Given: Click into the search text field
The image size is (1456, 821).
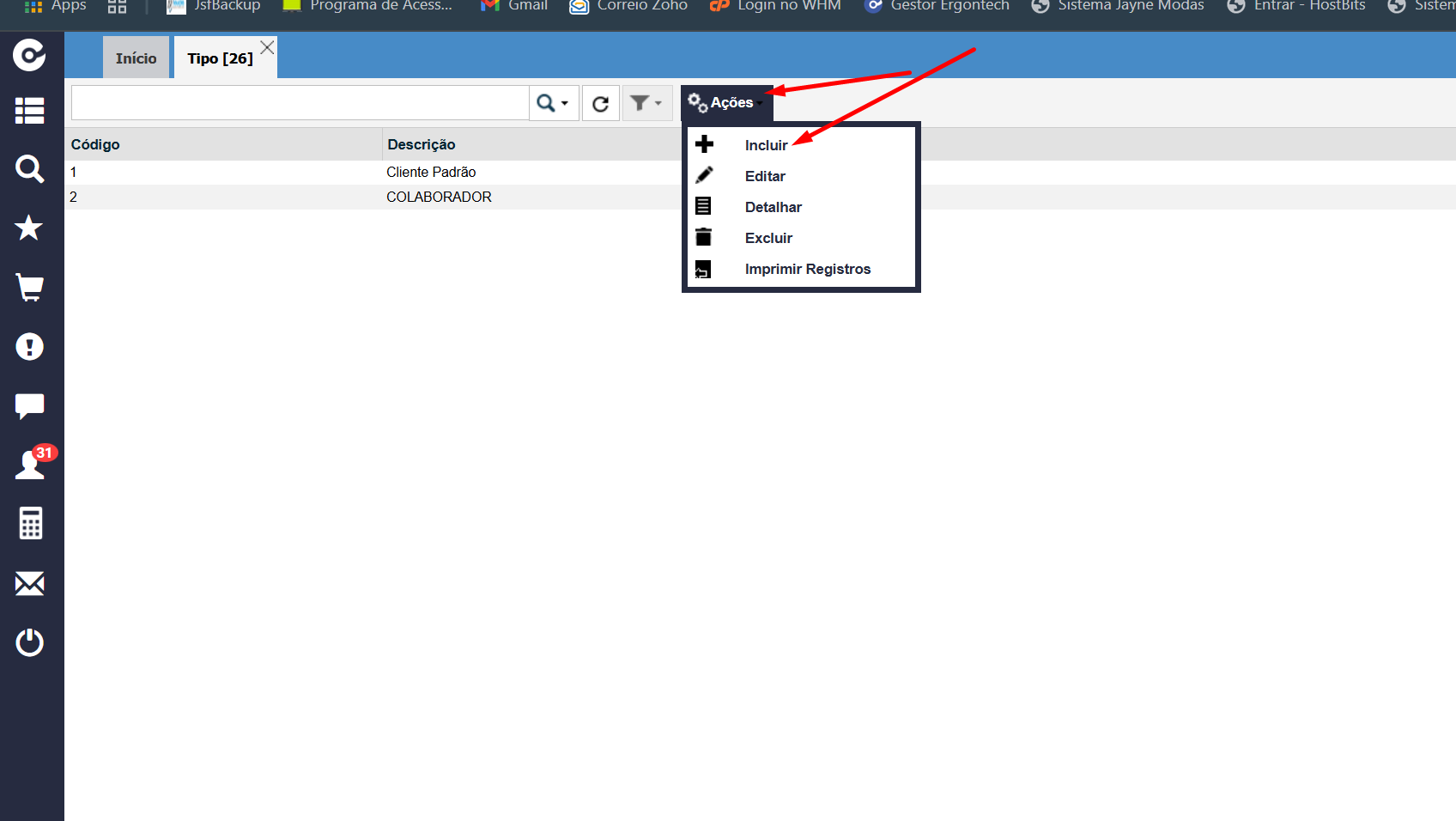Looking at the screenshot, I should point(300,103).
